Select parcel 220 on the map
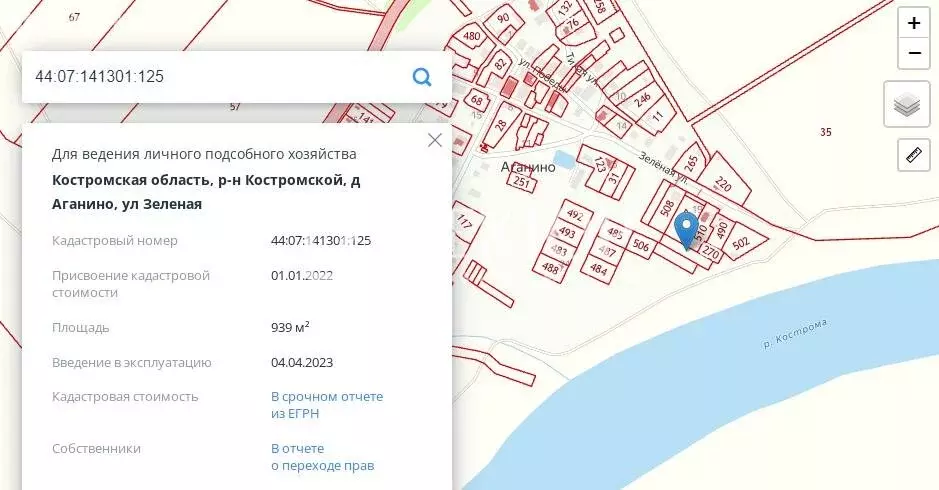The image size is (939, 490). (725, 185)
